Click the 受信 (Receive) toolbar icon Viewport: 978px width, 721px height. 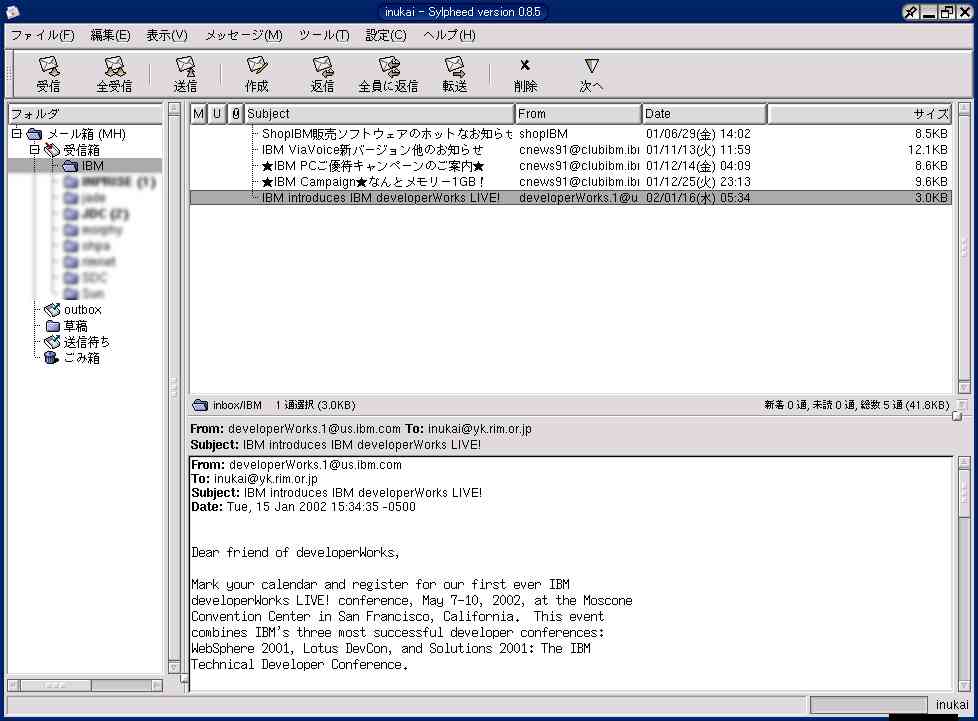pos(48,74)
